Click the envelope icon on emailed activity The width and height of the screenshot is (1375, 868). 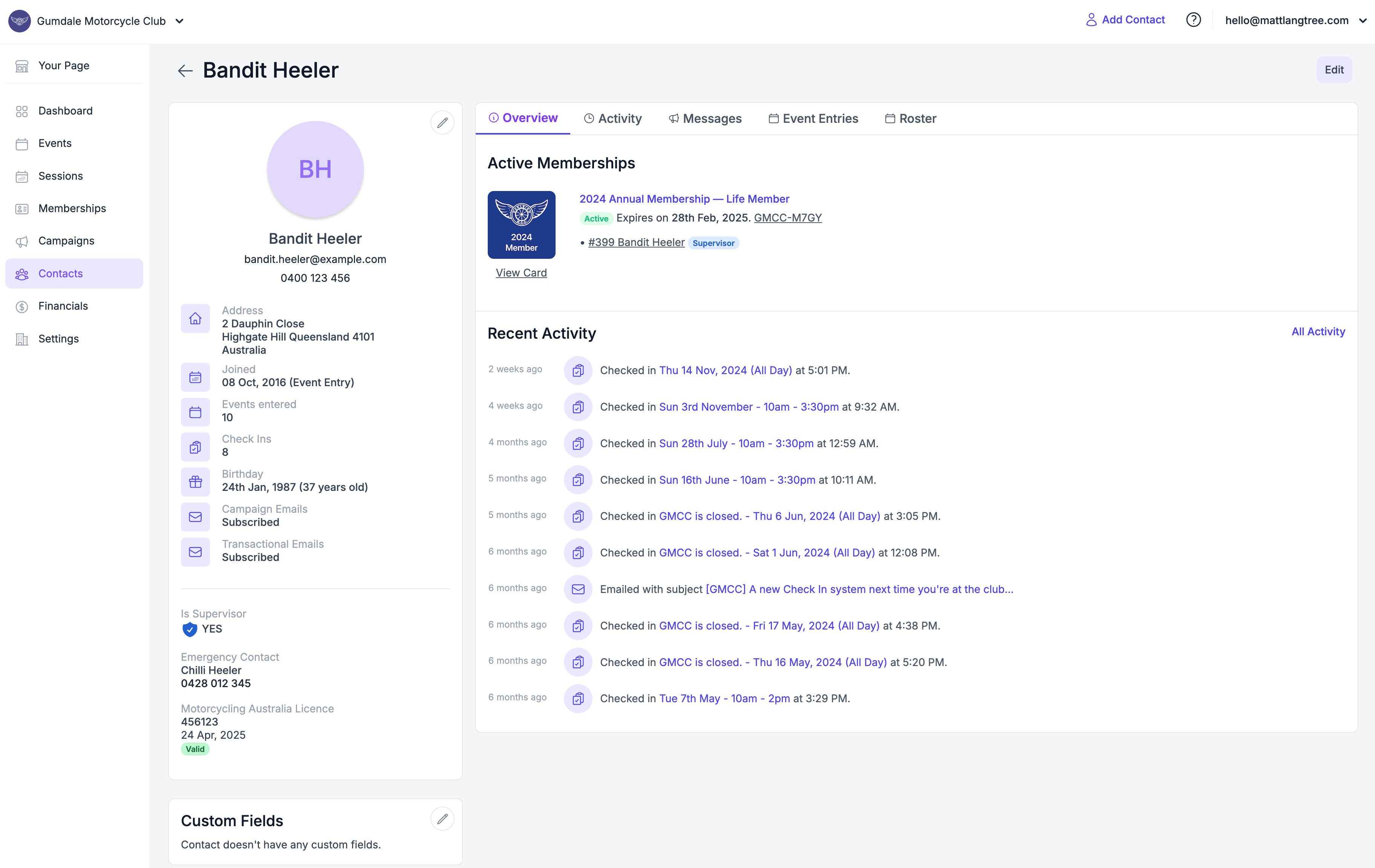click(578, 589)
